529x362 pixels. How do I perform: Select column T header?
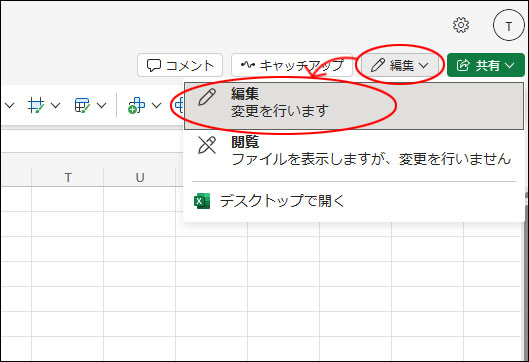pyautogui.click(x=67, y=177)
